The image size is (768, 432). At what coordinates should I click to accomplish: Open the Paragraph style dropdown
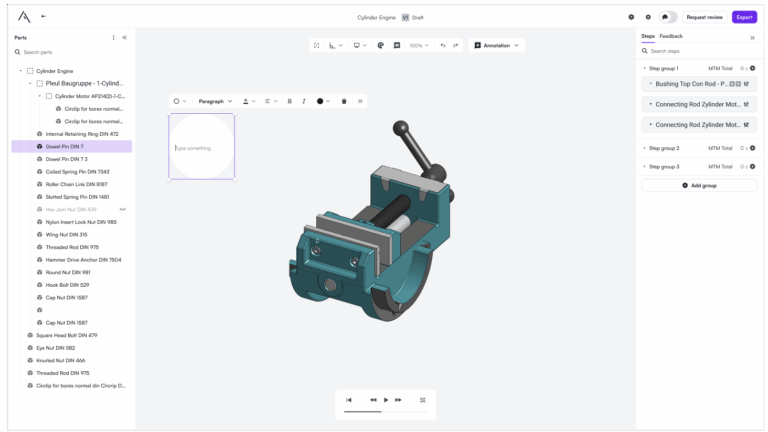click(215, 101)
